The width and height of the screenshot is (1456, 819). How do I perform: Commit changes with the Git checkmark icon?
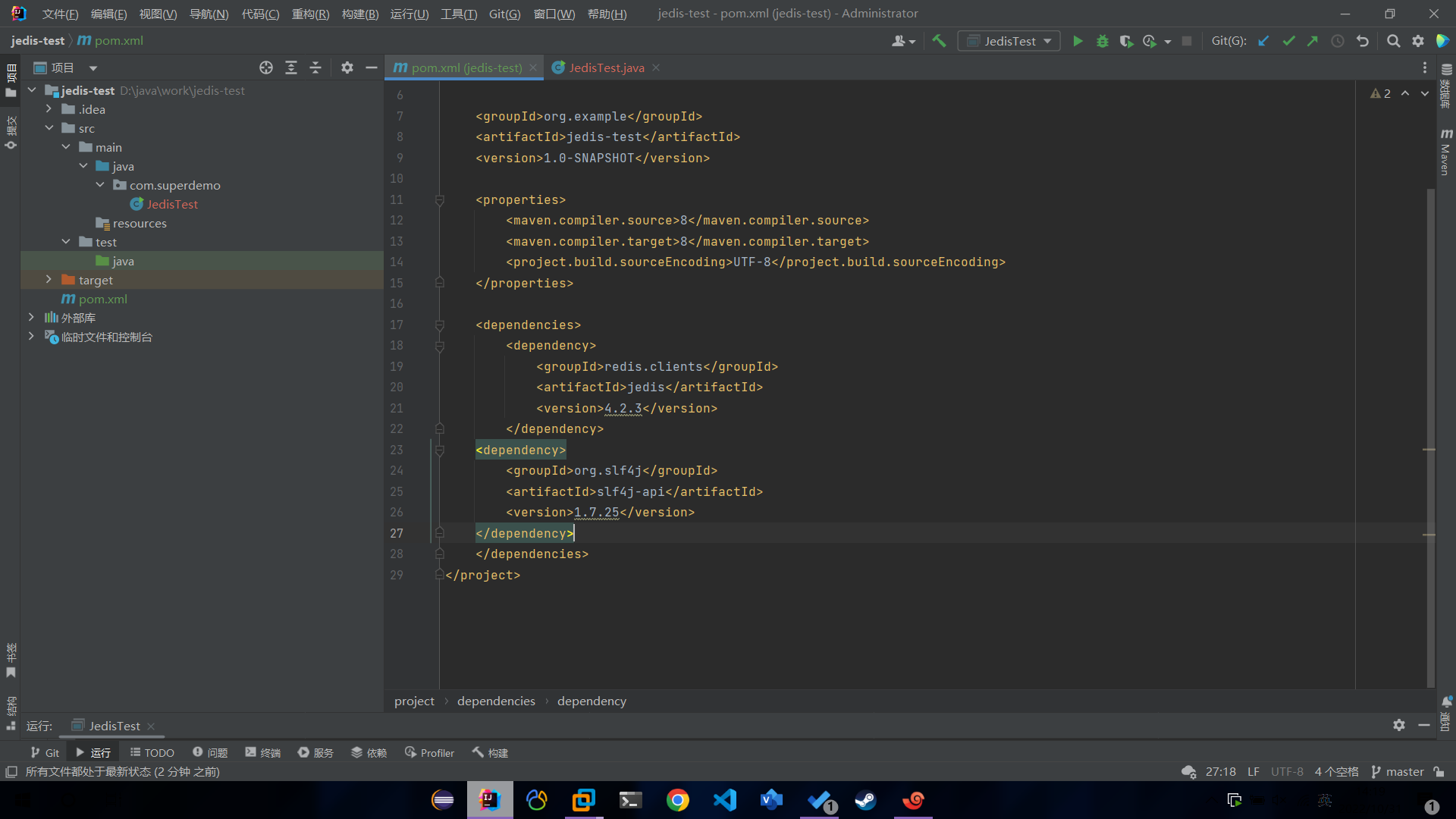1288,41
